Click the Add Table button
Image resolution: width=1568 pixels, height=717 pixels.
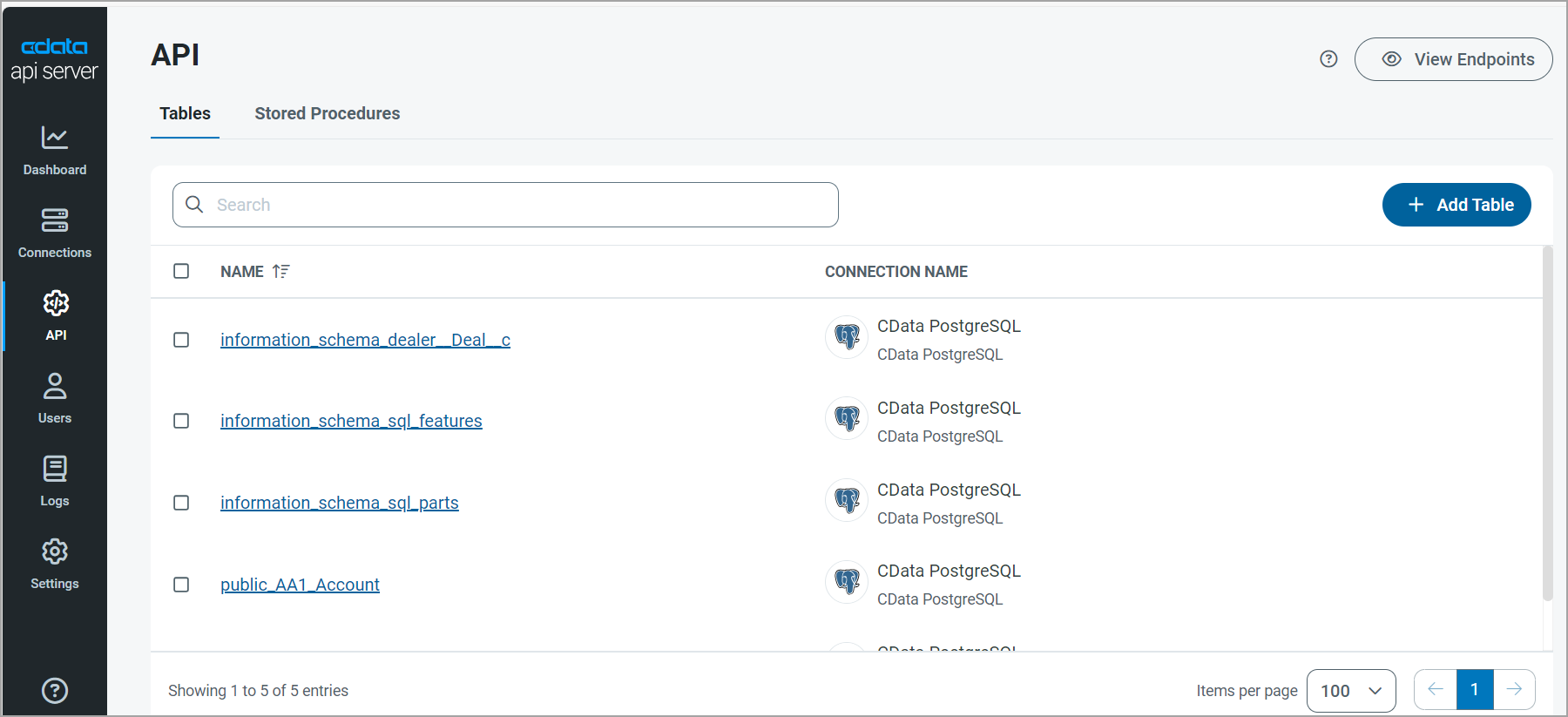coord(1456,205)
